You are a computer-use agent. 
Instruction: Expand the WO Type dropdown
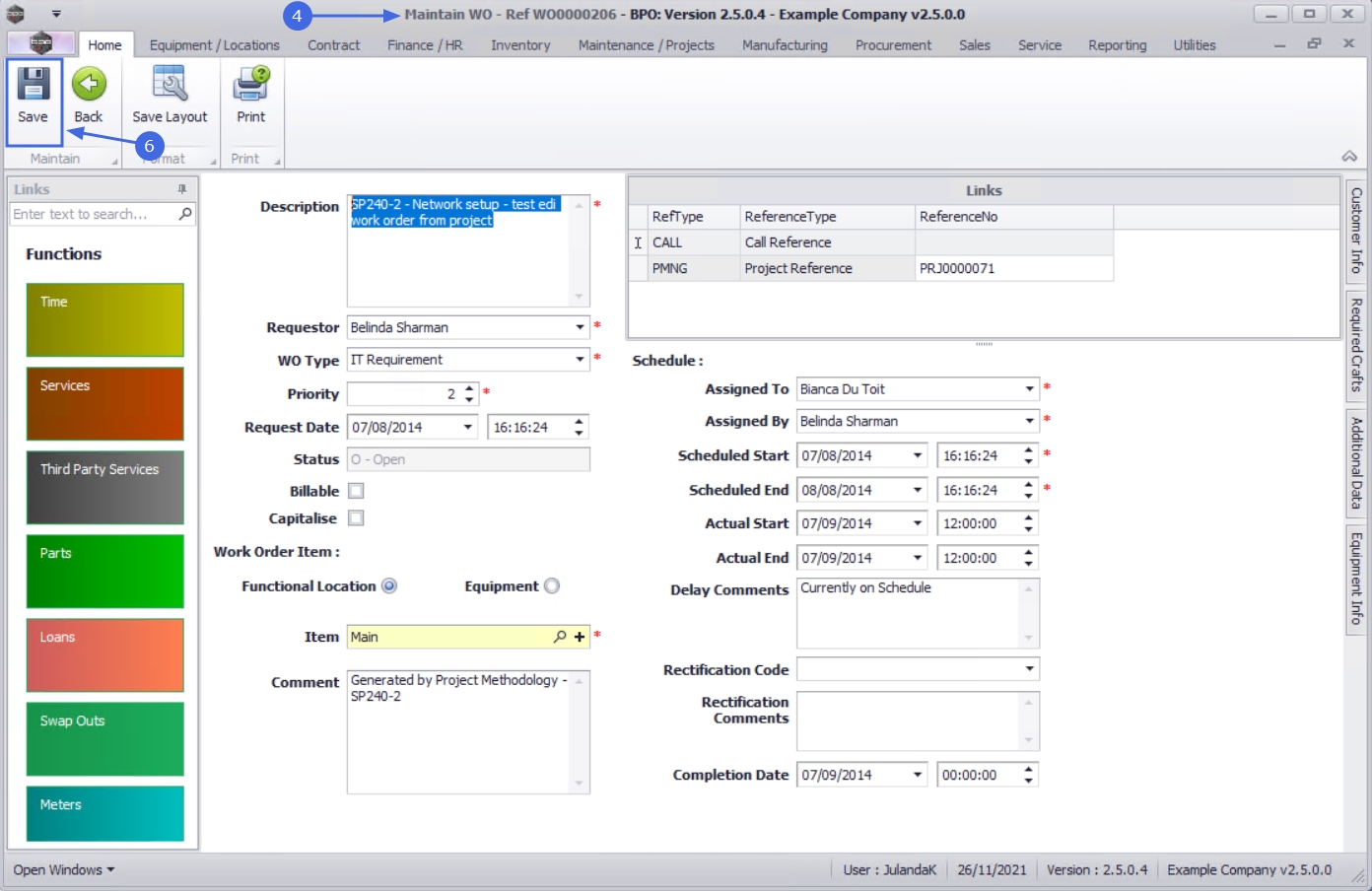[580, 360]
